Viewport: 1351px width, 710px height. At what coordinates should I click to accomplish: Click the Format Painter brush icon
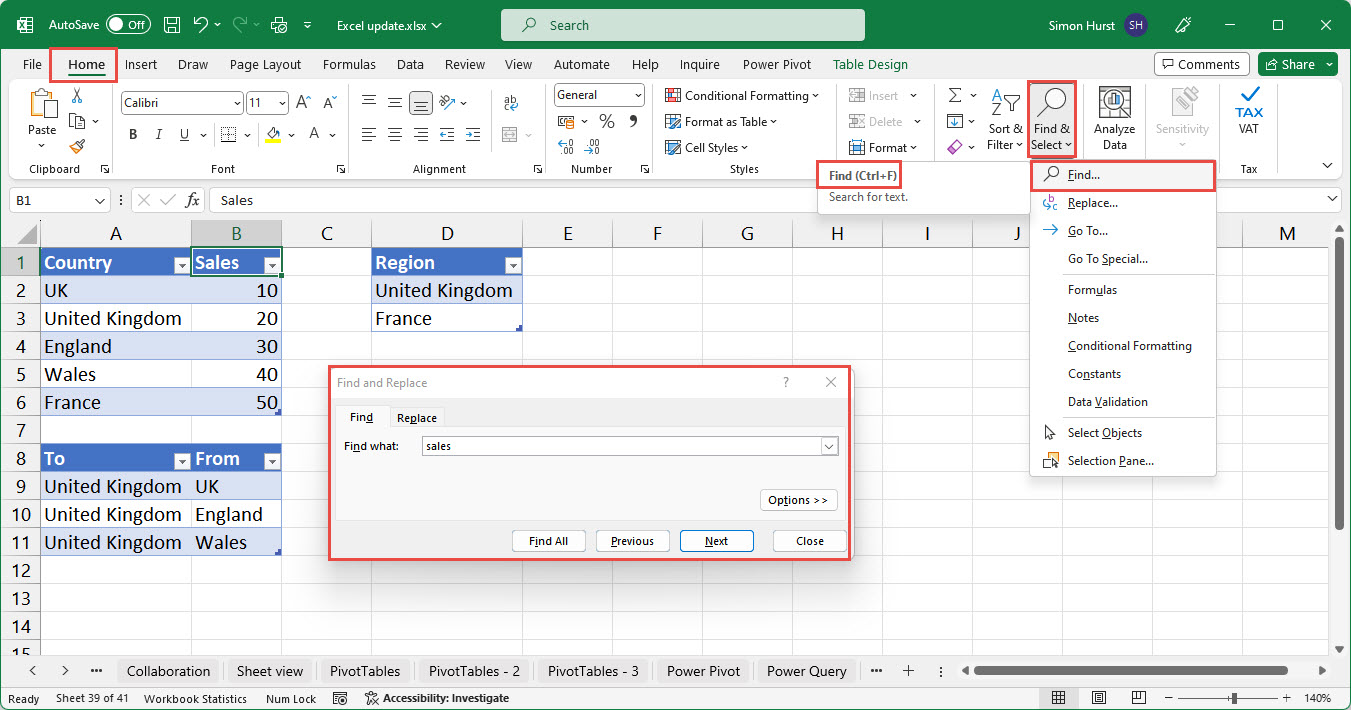[77, 146]
